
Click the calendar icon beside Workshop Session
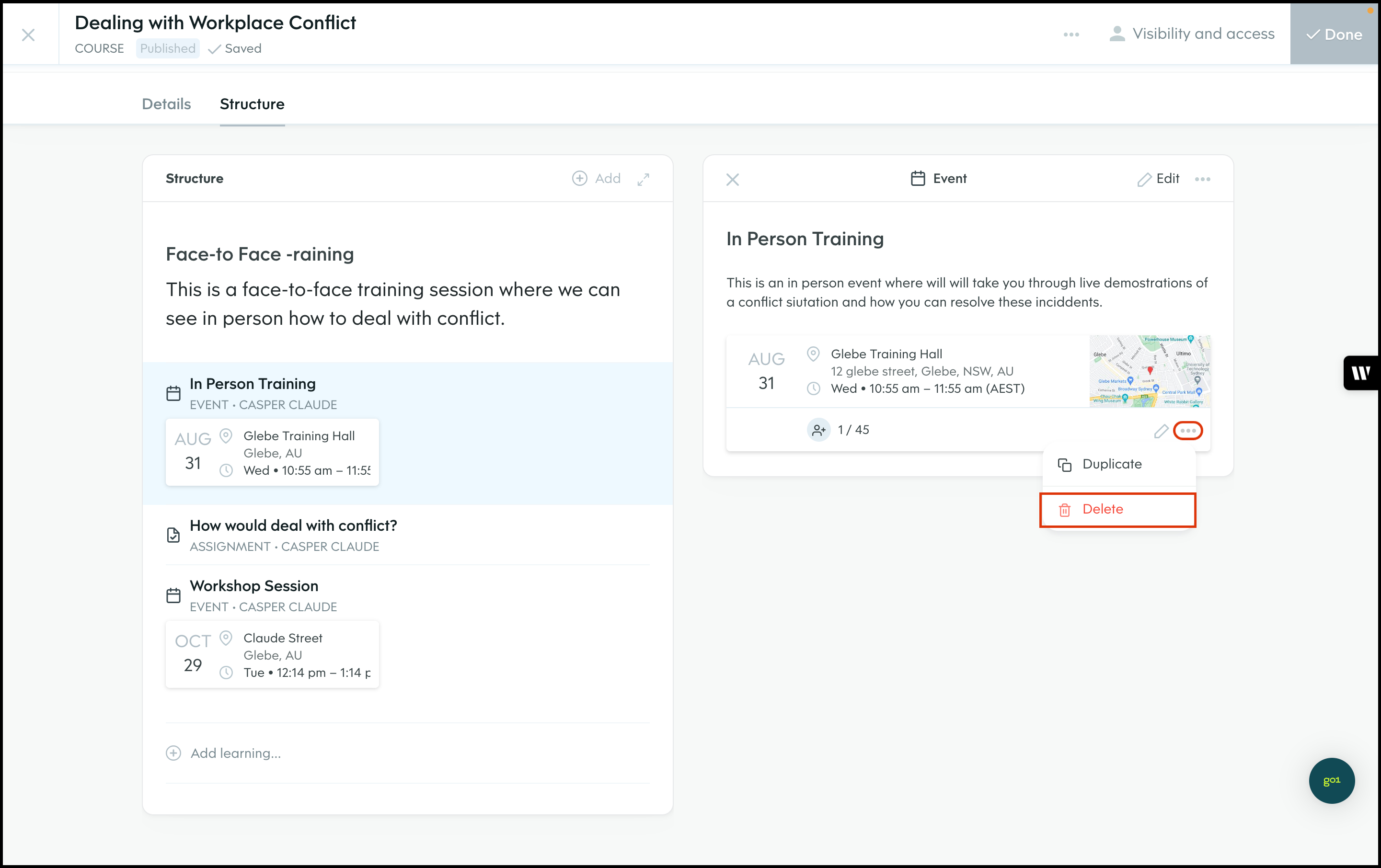coord(173,595)
